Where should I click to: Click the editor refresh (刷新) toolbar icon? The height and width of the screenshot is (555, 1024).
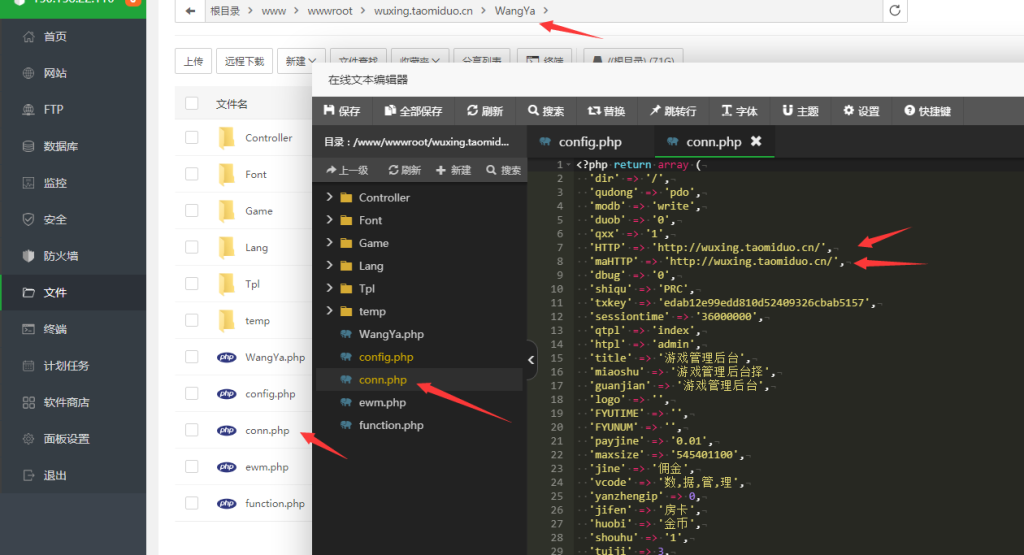pos(472,111)
